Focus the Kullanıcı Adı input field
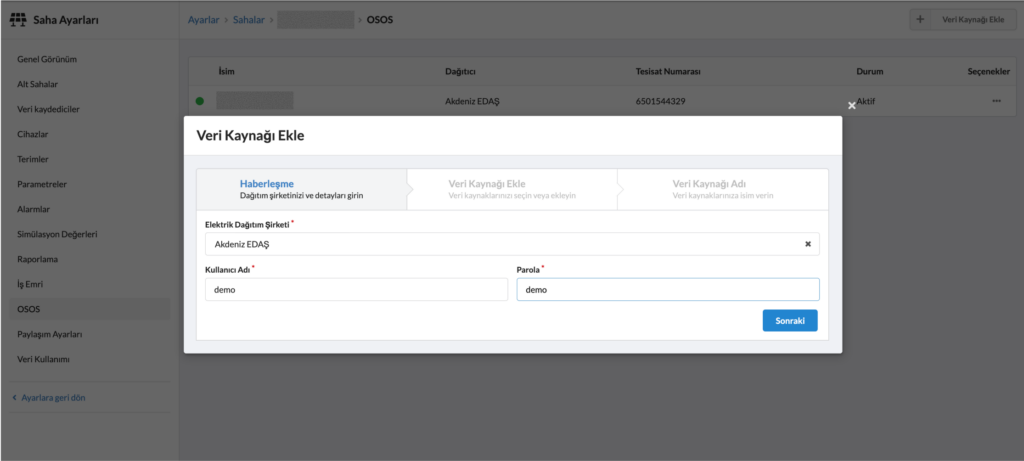This screenshot has height=461, width=1024. (355, 289)
